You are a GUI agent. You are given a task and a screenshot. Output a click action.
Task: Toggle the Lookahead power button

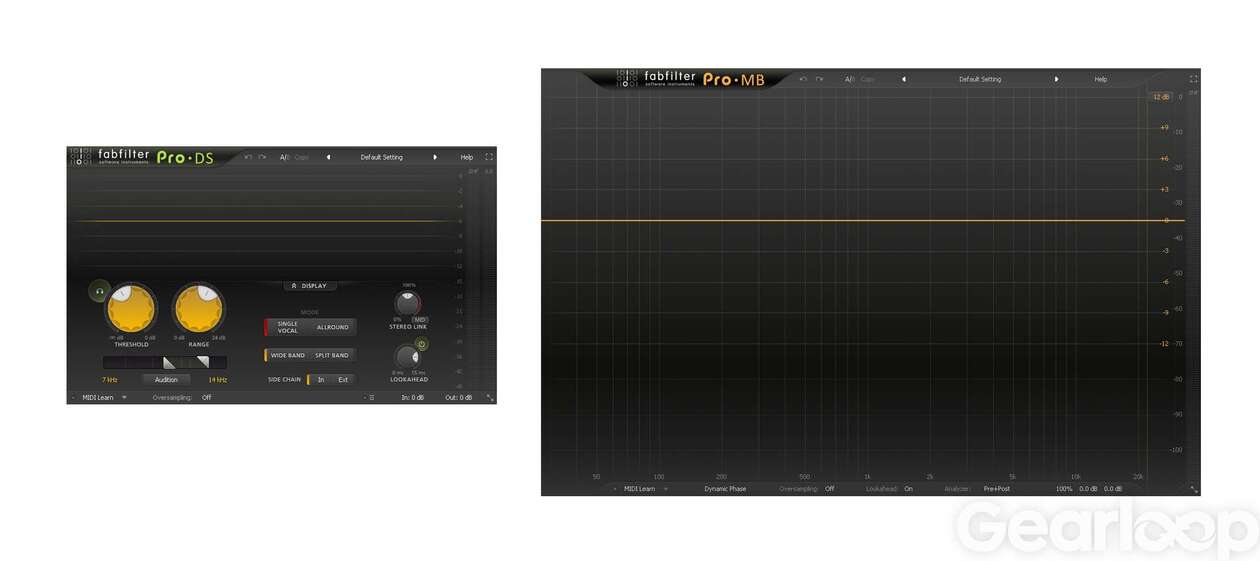coord(422,344)
